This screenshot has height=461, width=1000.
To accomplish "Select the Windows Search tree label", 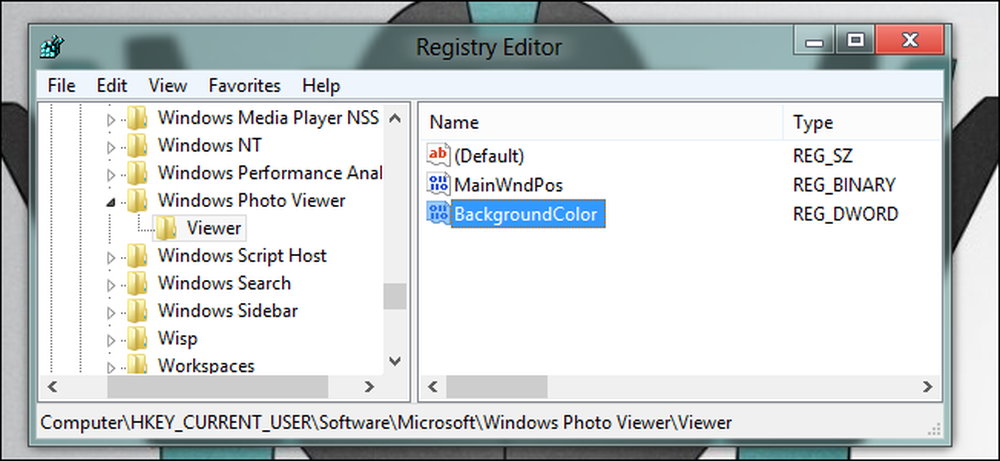I will (224, 283).
